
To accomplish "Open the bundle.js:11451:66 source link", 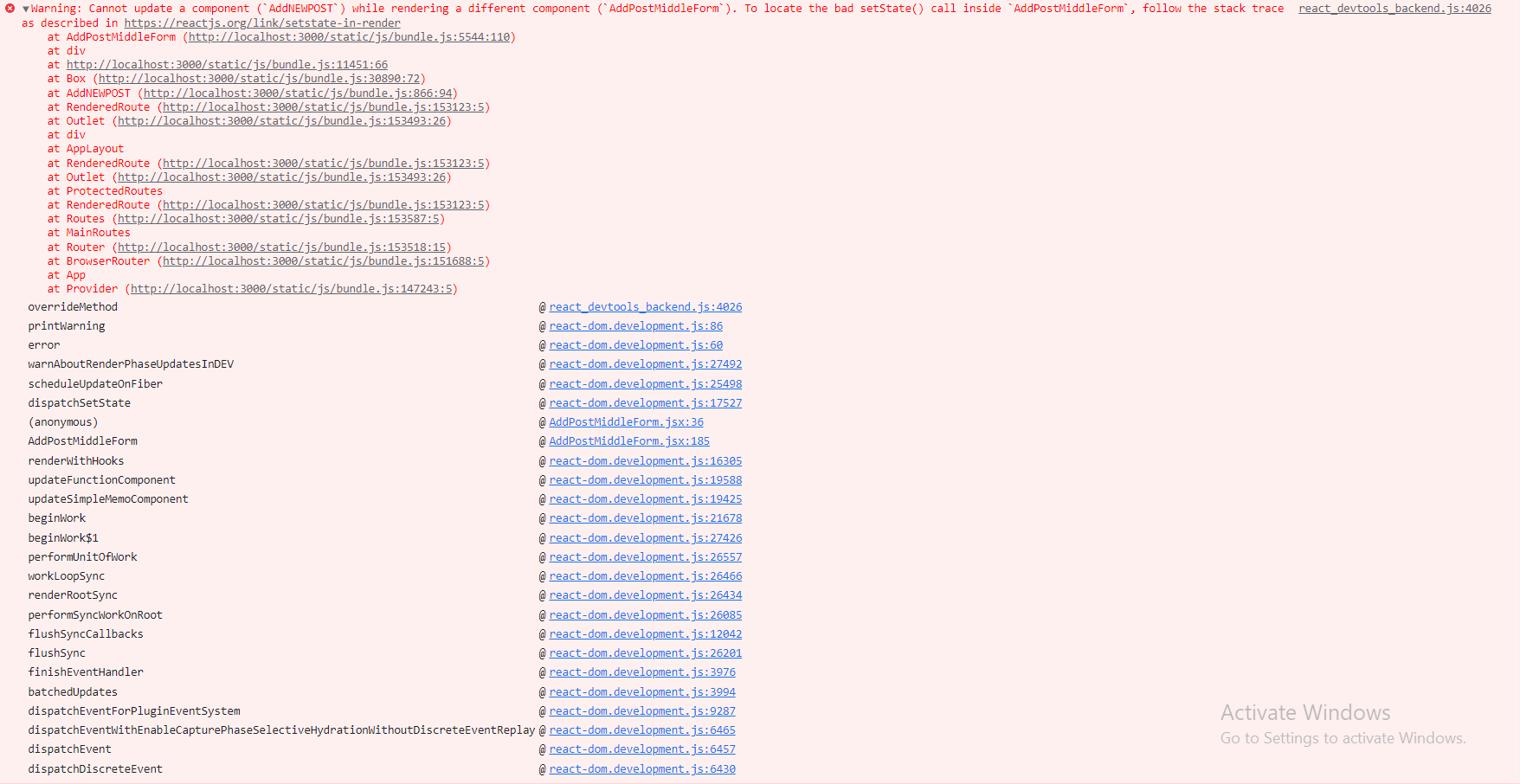I will (x=227, y=65).
